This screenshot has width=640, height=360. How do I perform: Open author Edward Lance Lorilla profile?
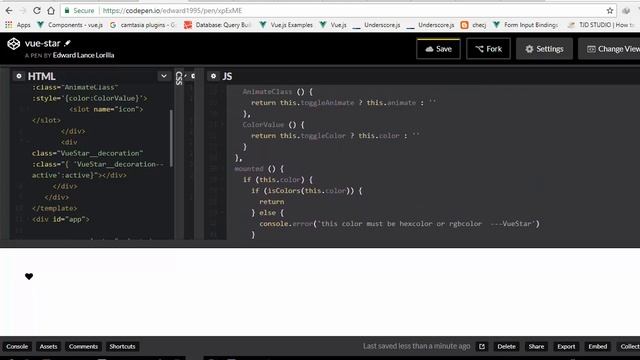coord(83,55)
